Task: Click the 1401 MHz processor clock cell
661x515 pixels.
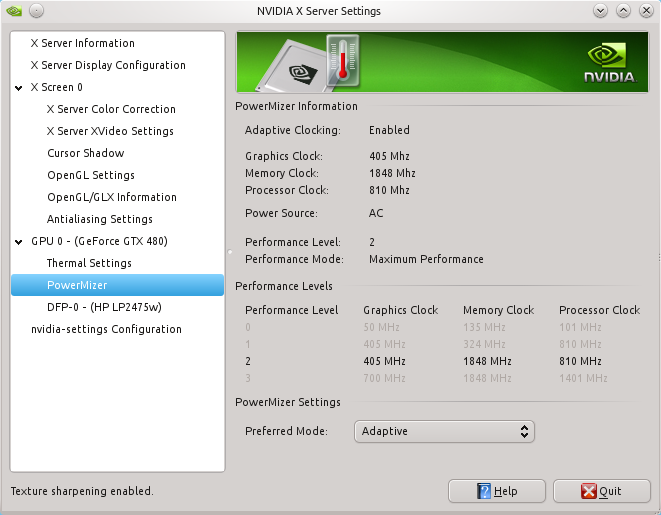Action: [x=583, y=378]
